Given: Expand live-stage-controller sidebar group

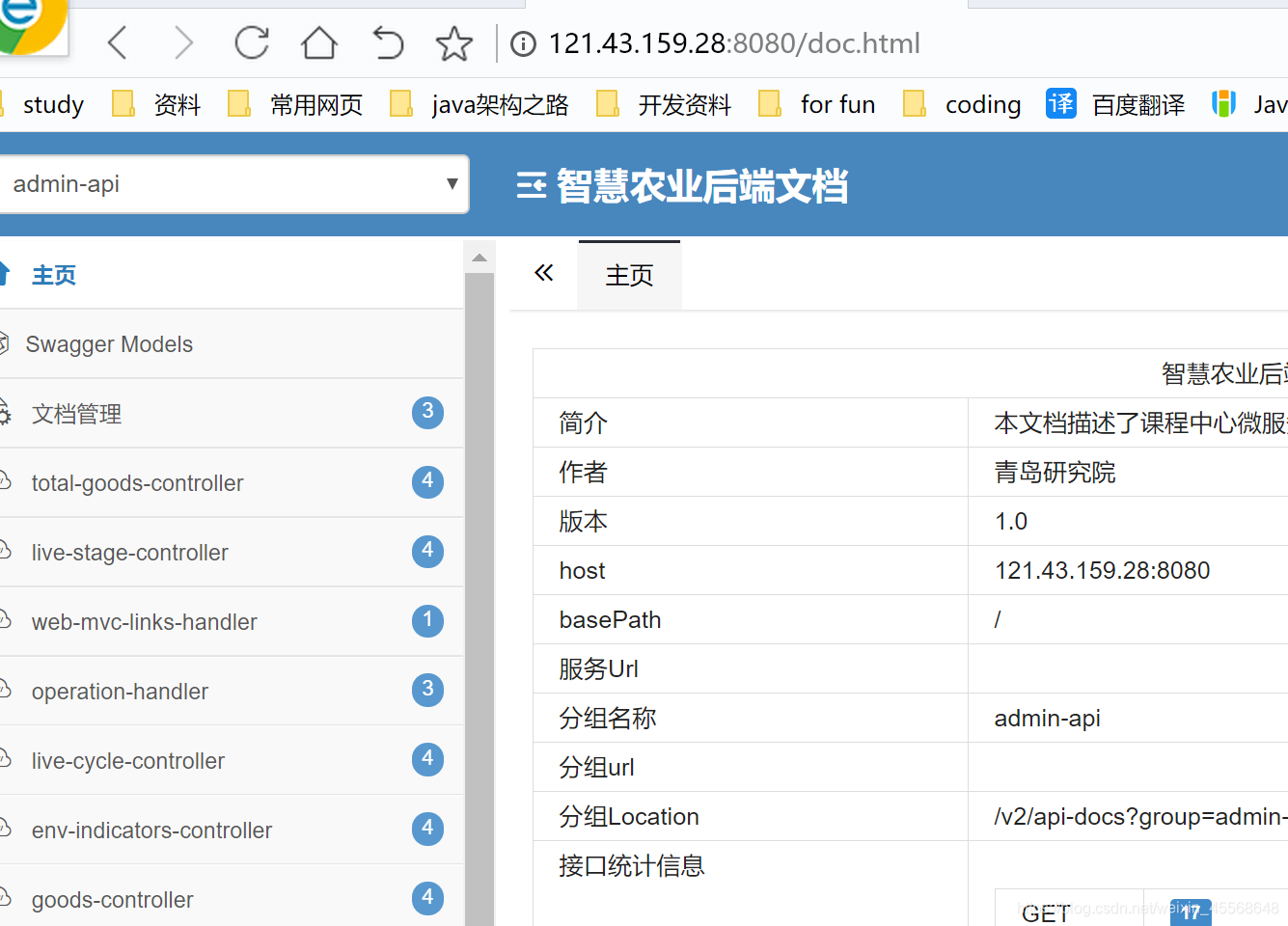Looking at the screenshot, I should click(x=232, y=553).
